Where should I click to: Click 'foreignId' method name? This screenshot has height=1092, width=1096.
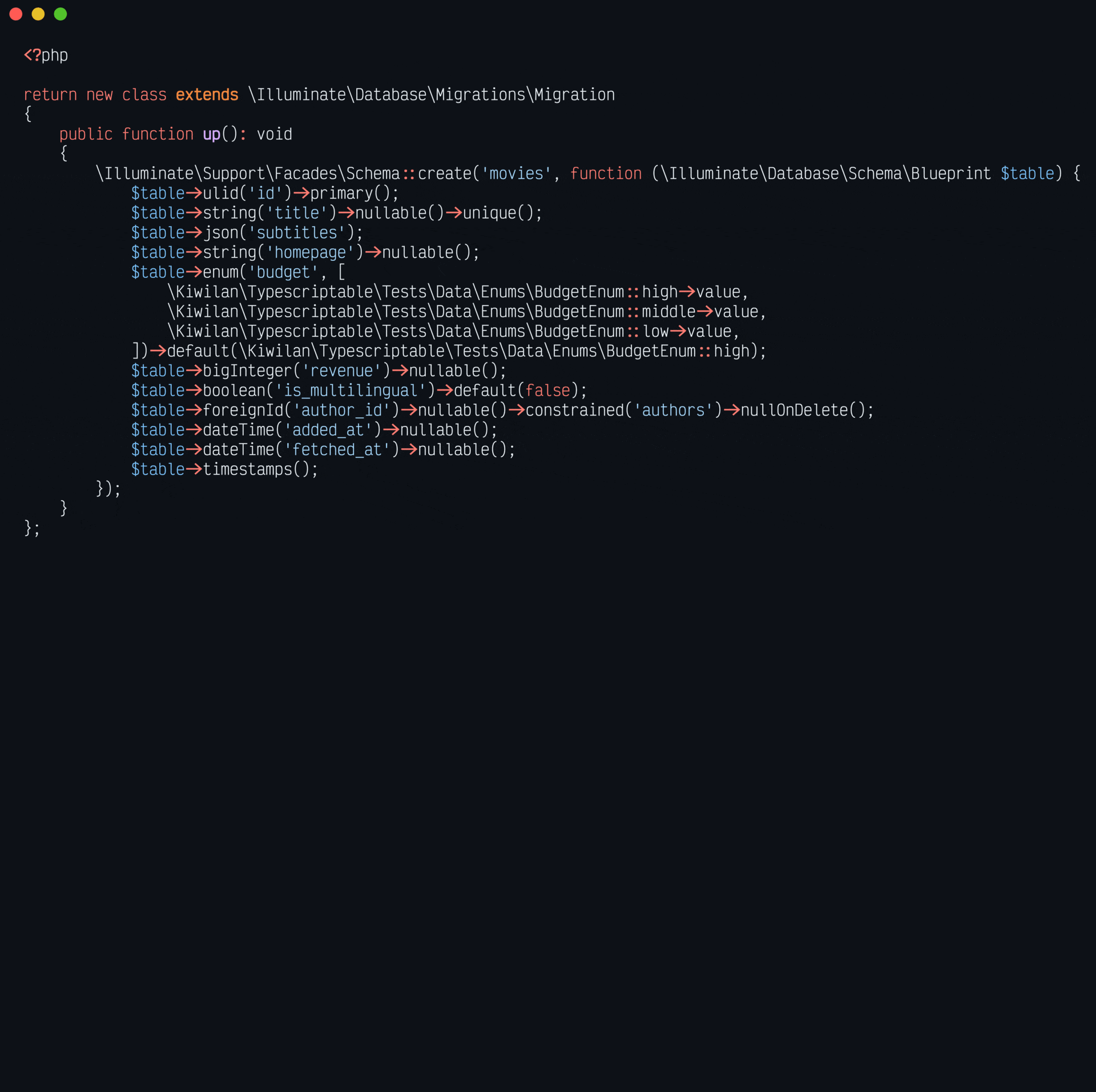point(243,410)
